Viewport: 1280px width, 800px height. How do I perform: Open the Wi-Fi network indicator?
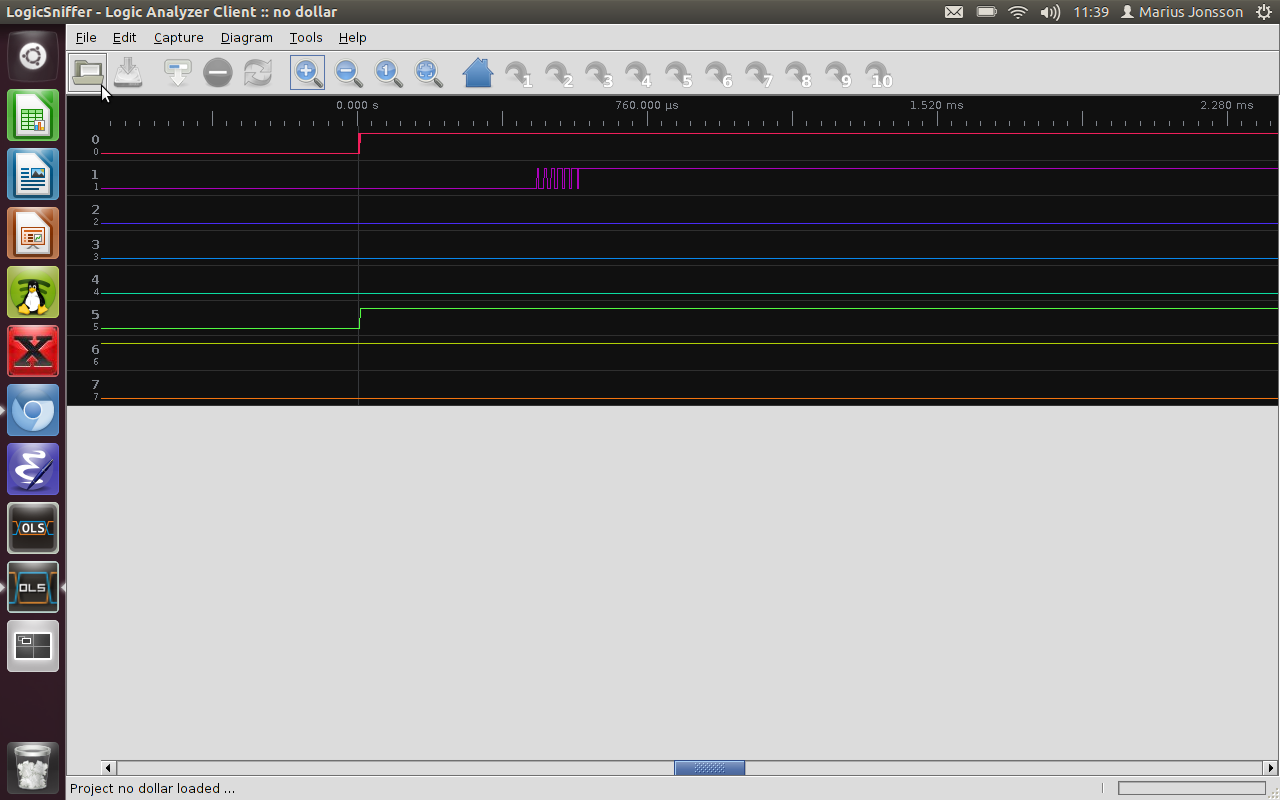[x=1018, y=12]
